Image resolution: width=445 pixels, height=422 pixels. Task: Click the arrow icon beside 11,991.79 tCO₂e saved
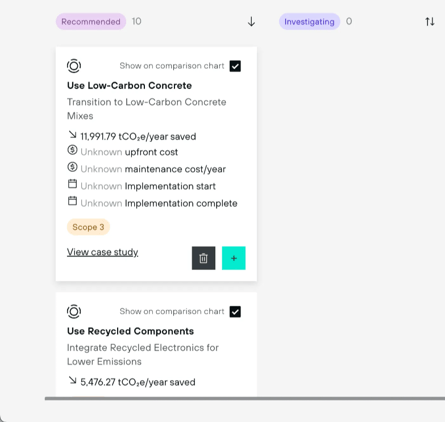click(x=72, y=135)
